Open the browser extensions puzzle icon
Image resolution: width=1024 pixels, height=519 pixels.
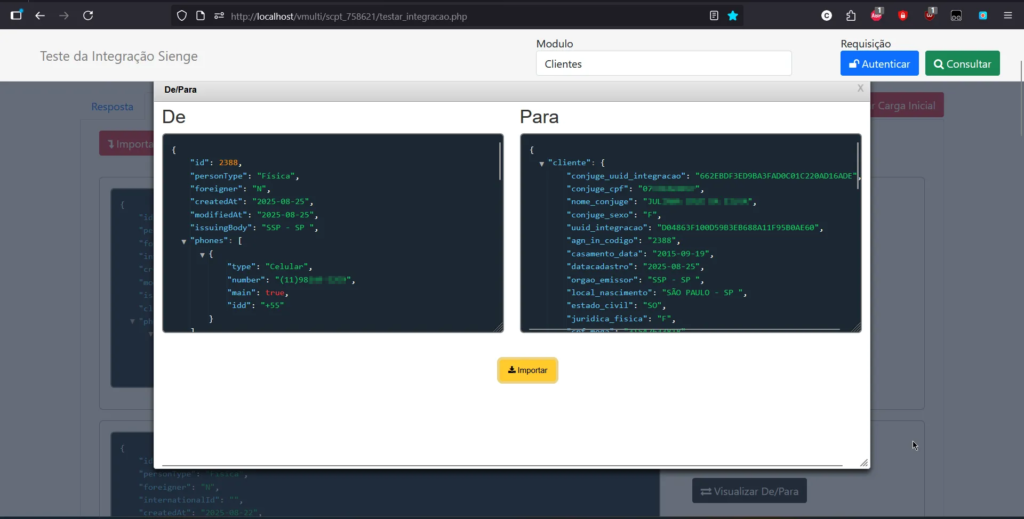(850, 16)
